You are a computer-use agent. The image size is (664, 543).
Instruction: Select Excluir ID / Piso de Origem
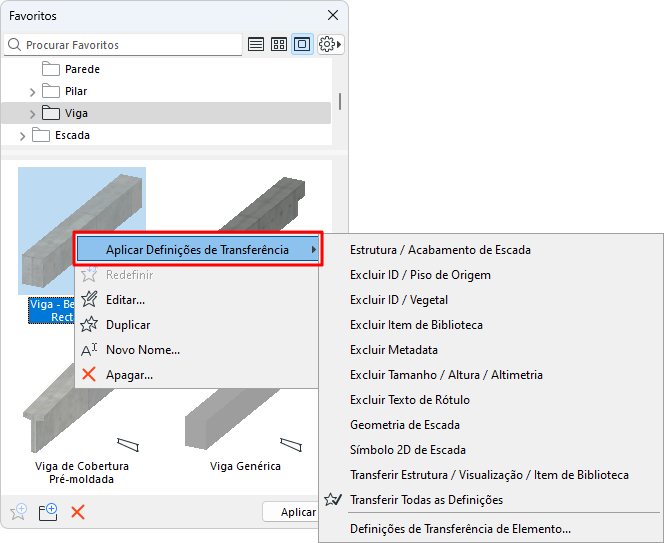(x=491, y=275)
